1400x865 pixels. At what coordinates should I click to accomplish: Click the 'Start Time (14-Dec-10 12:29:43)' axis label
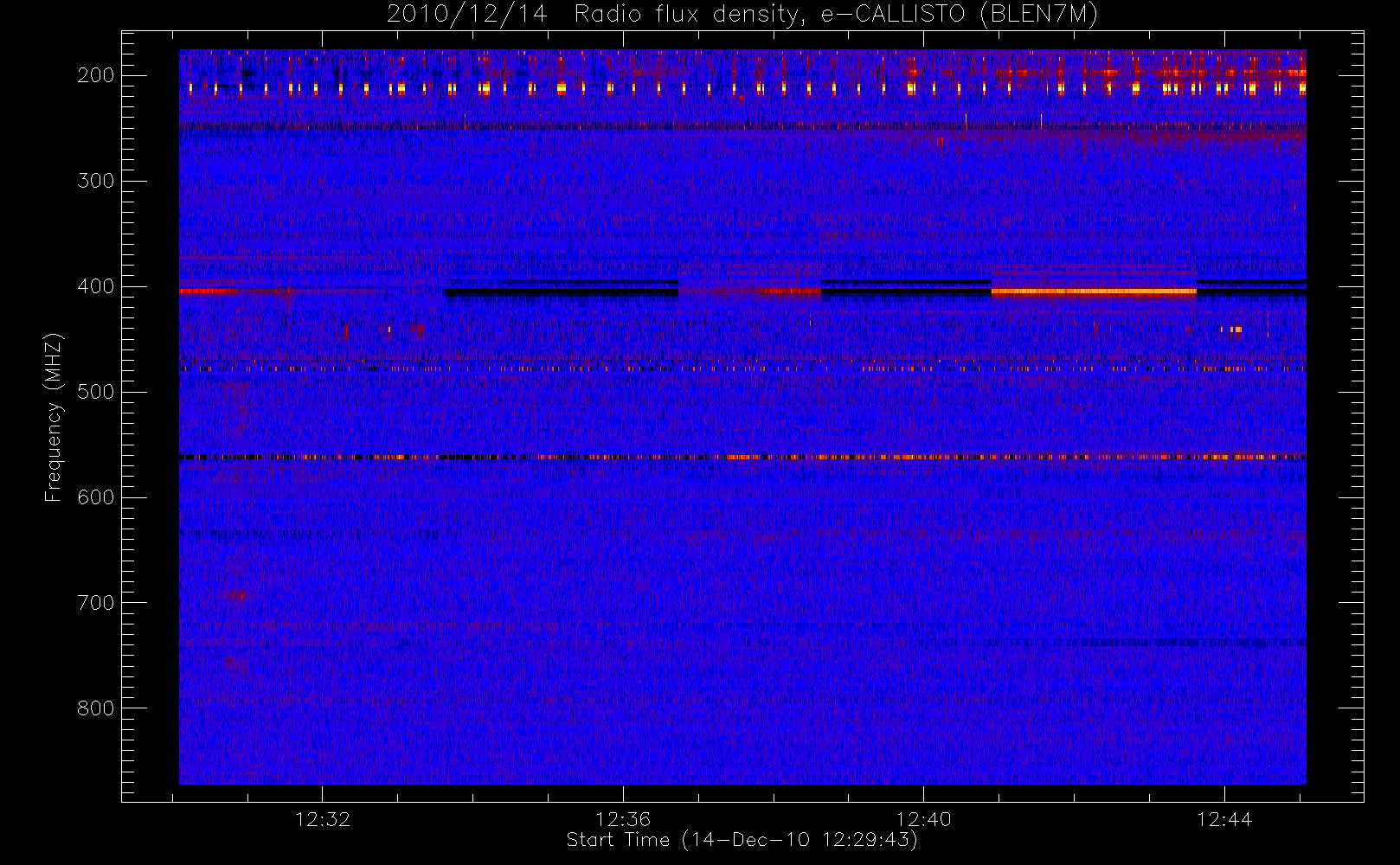[x=742, y=840]
